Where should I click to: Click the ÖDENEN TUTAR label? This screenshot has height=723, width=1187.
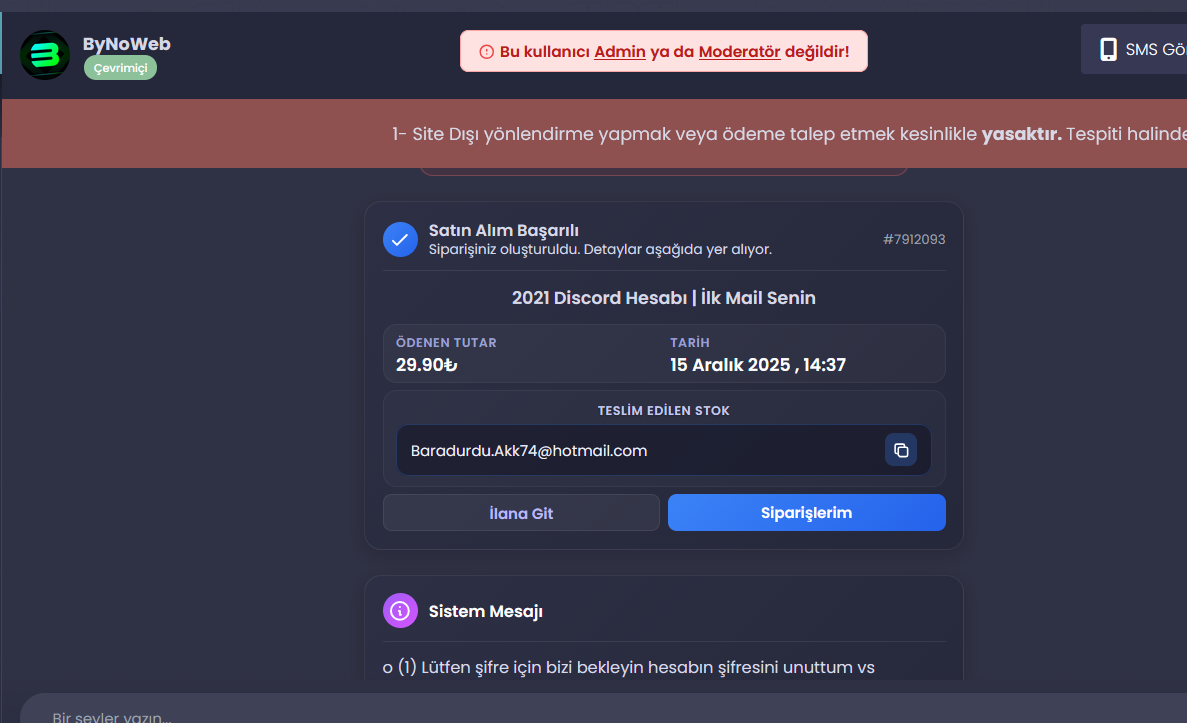pos(446,342)
